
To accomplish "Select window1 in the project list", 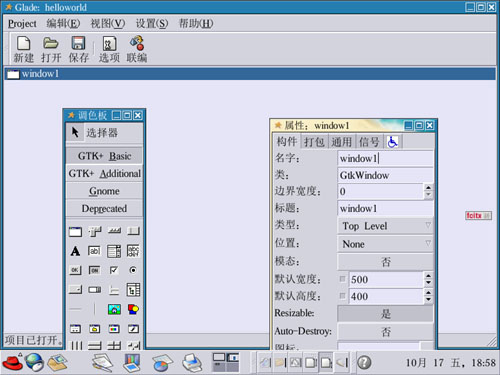I will pyautogui.click(x=250, y=74).
